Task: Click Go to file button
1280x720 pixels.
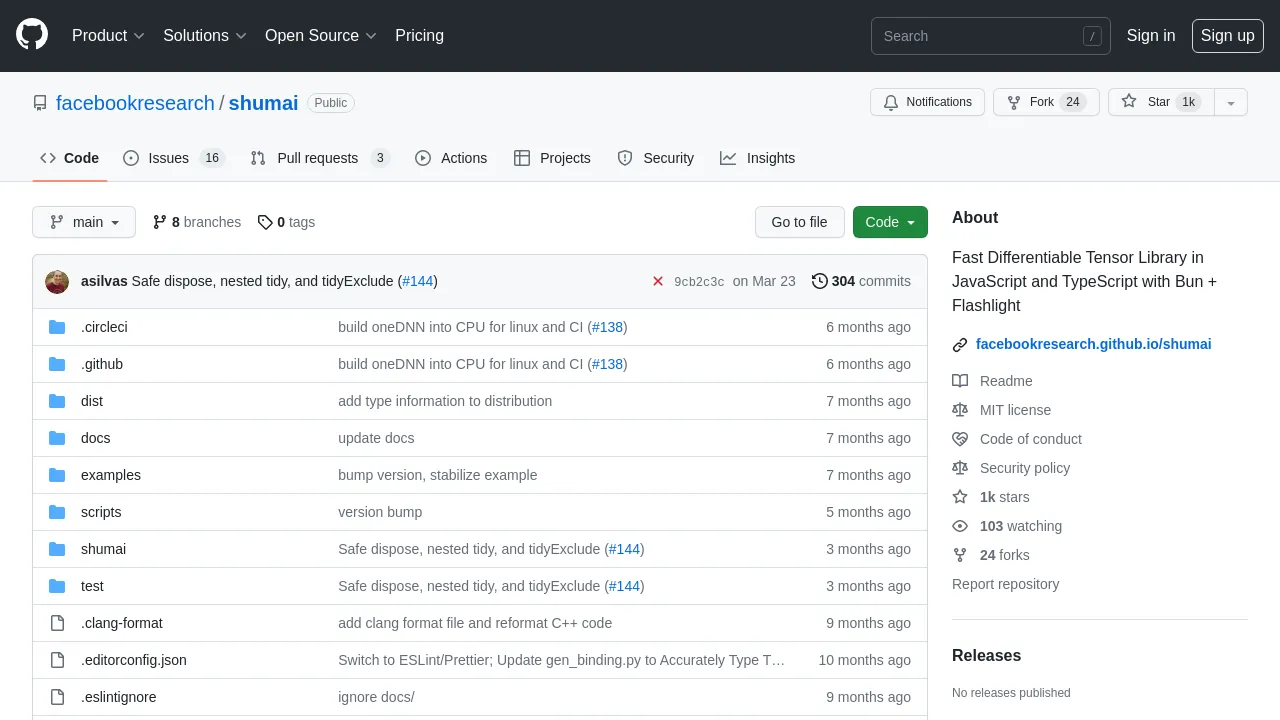Action: point(799,222)
